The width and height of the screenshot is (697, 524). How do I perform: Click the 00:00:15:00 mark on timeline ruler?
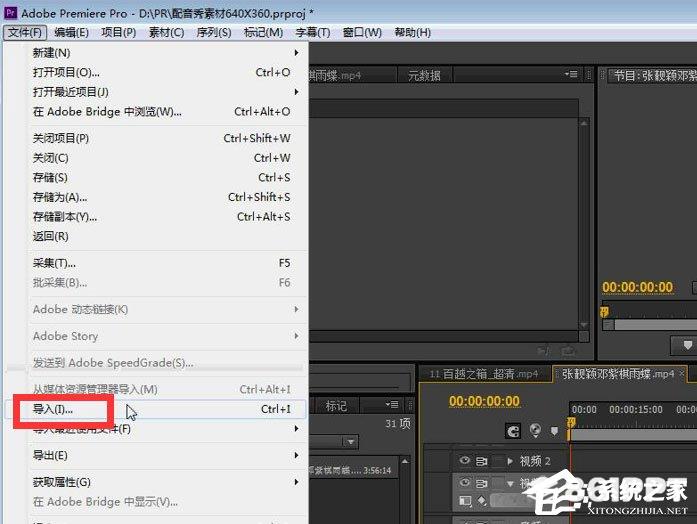click(636, 409)
